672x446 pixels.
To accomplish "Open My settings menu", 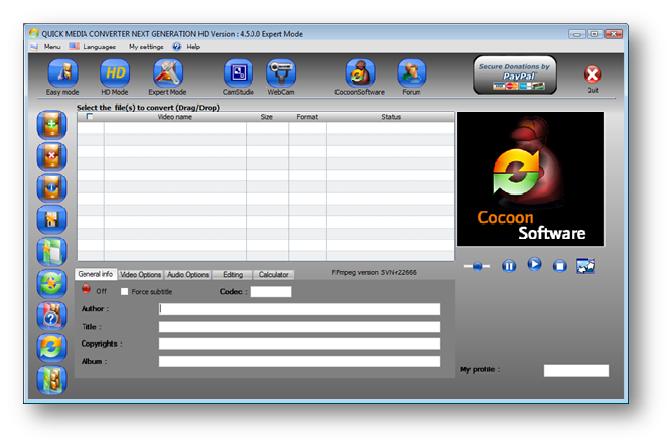I will (146, 47).
